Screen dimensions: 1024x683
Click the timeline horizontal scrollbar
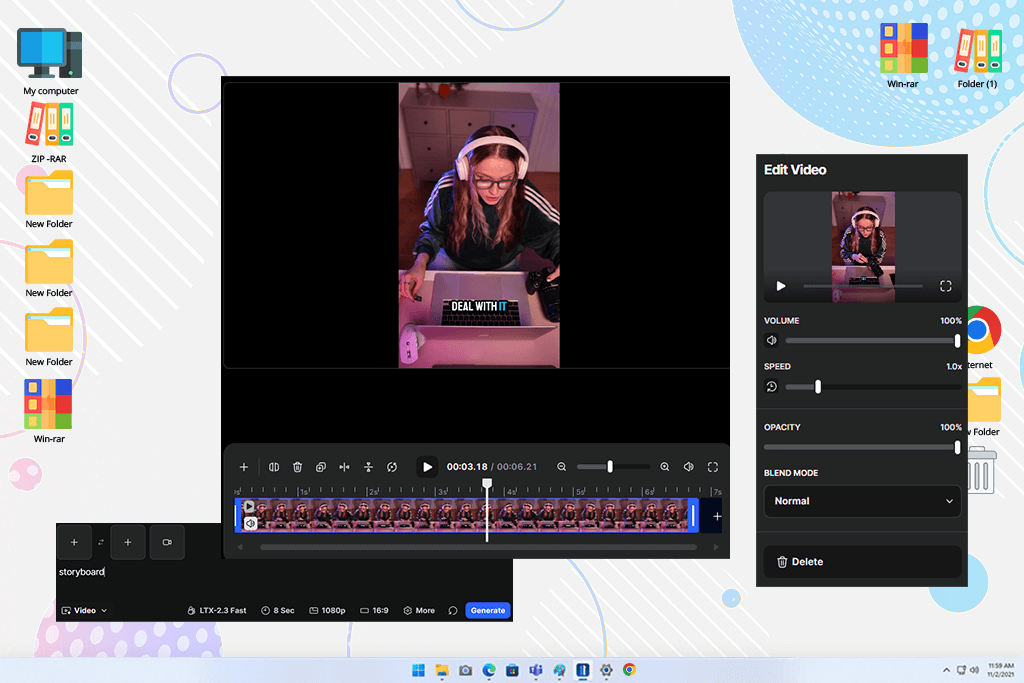click(x=478, y=547)
